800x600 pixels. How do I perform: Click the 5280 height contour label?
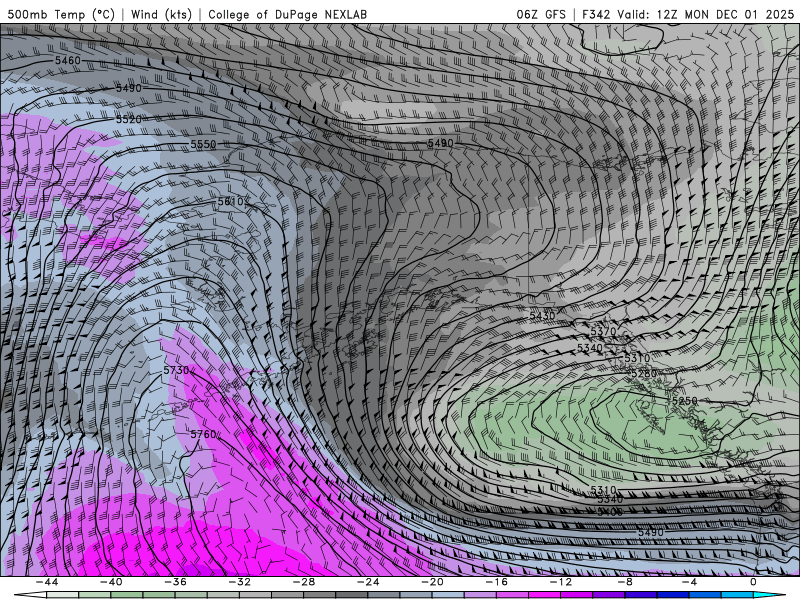644,373
